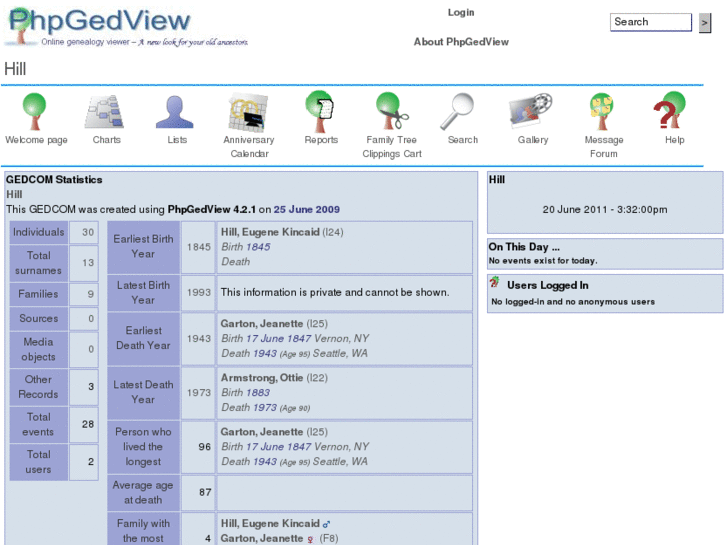The height and width of the screenshot is (545, 727).
Task: Click the Birth 1883 date link
Action: pos(258,392)
